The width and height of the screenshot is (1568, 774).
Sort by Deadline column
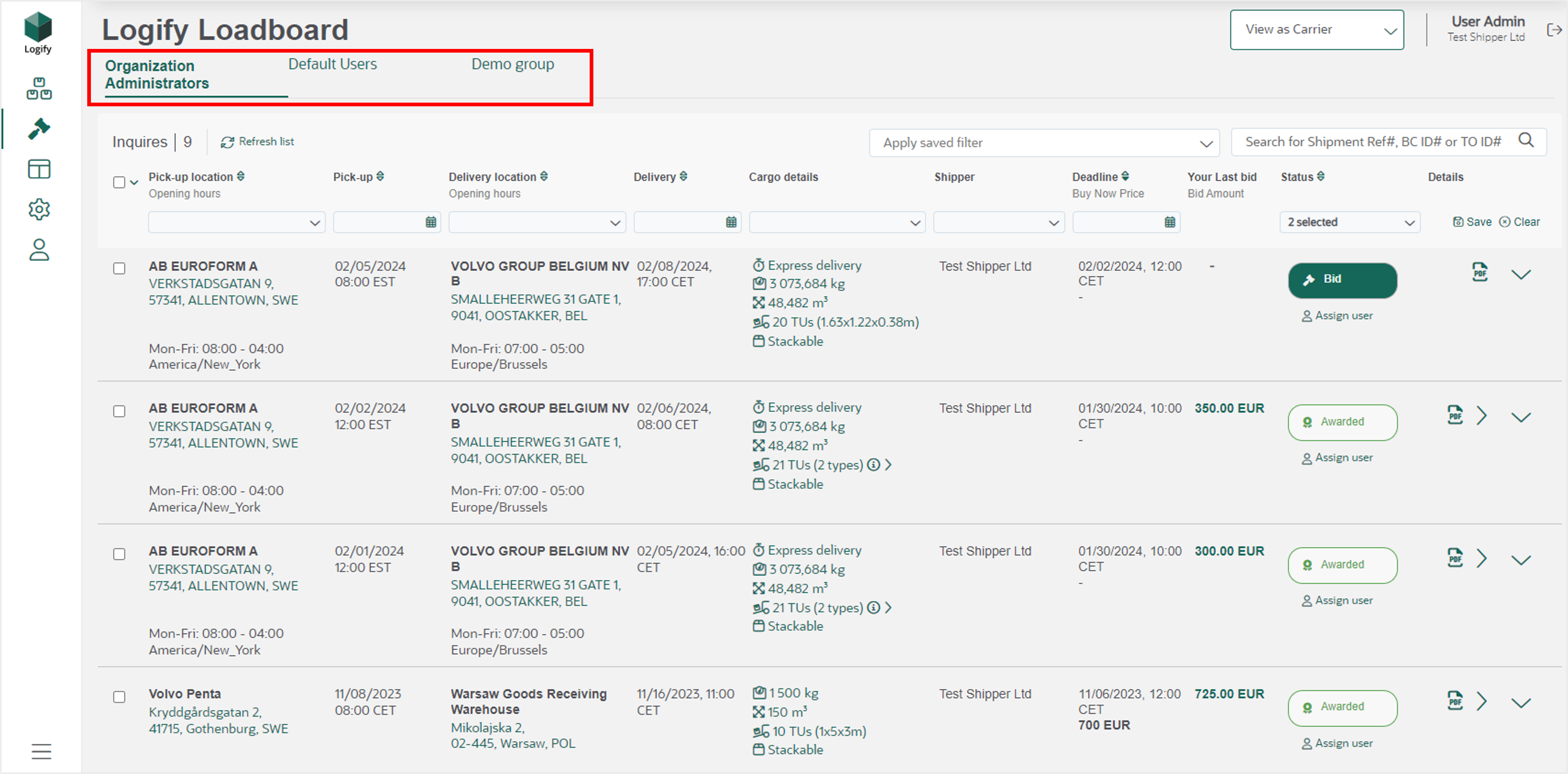(x=1126, y=177)
